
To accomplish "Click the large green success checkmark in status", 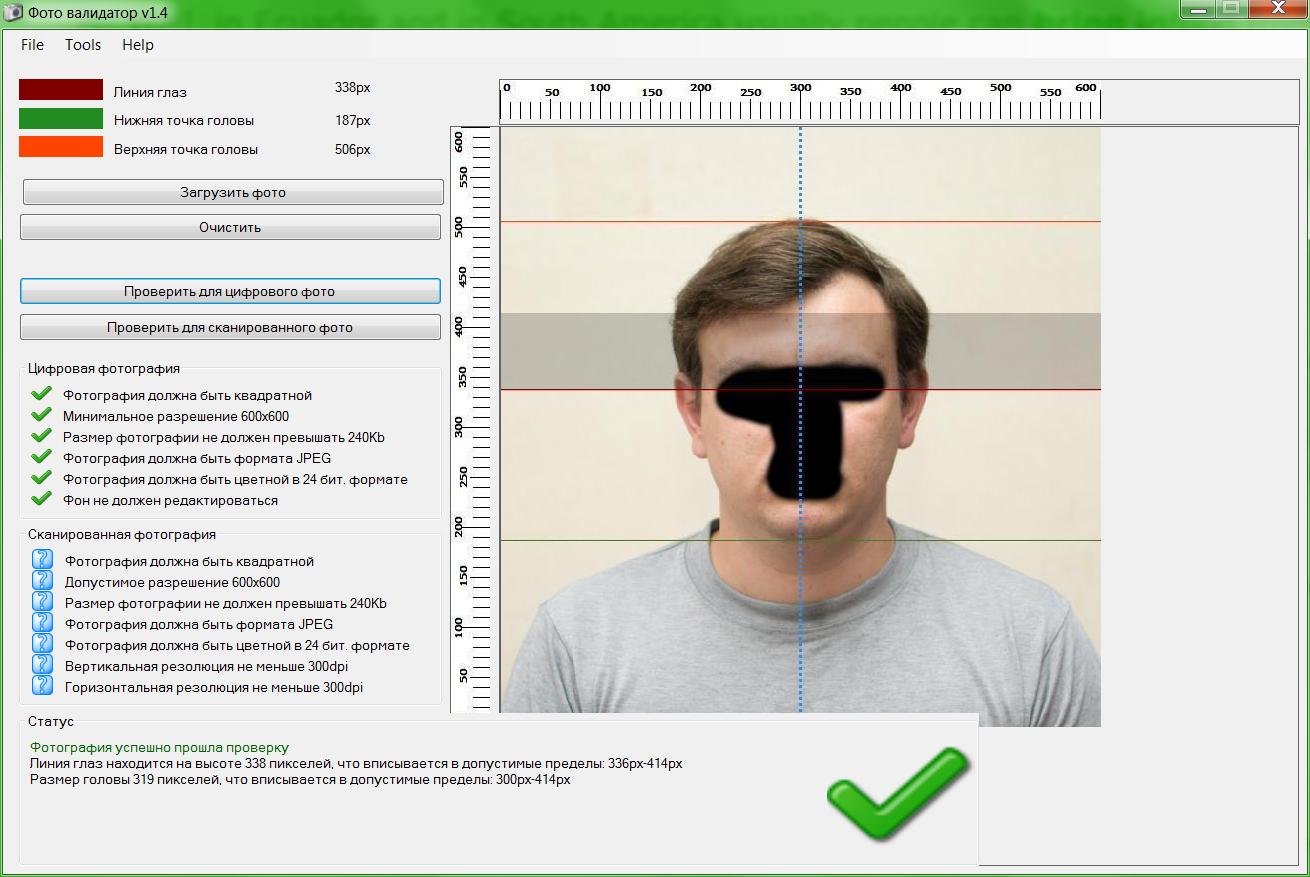I will [898, 794].
